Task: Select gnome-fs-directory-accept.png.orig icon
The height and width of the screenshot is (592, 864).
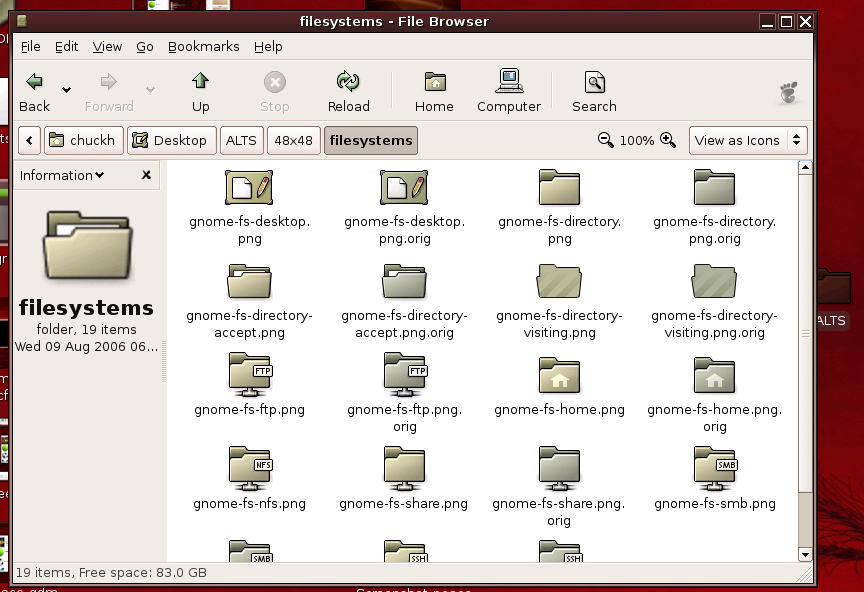Action: [404, 281]
